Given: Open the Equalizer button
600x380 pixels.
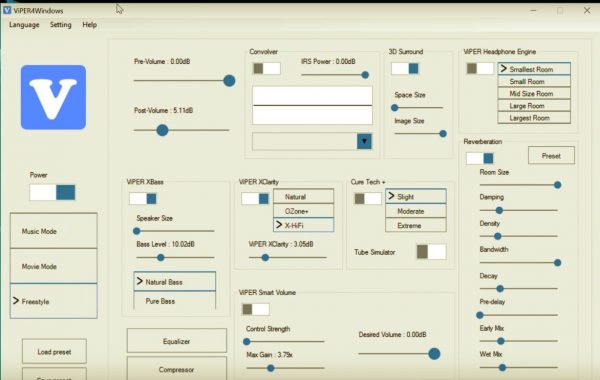Looking at the screenshot, I should click(x=176, y=341).
